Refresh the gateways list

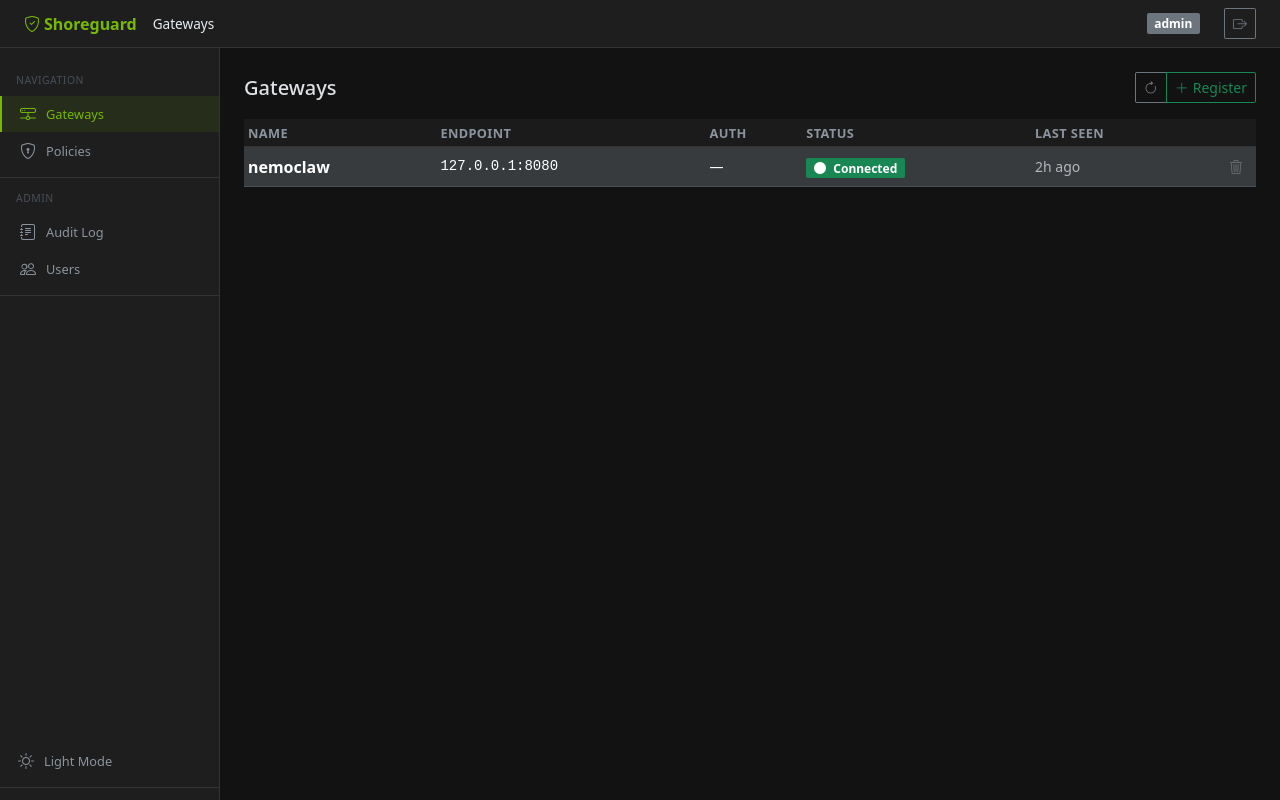(1150, 88)
